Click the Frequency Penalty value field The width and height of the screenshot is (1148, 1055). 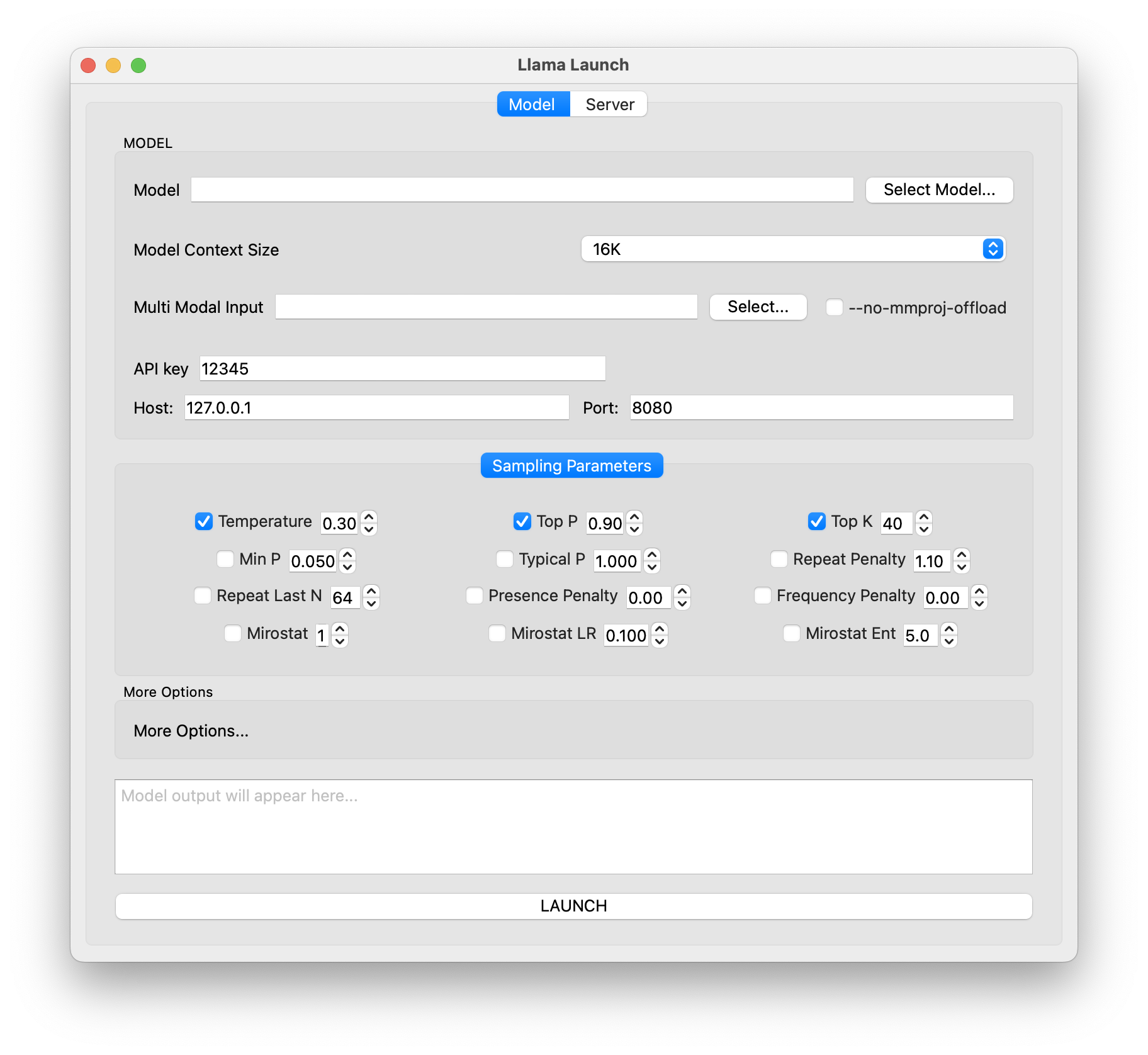click(946, 597)
